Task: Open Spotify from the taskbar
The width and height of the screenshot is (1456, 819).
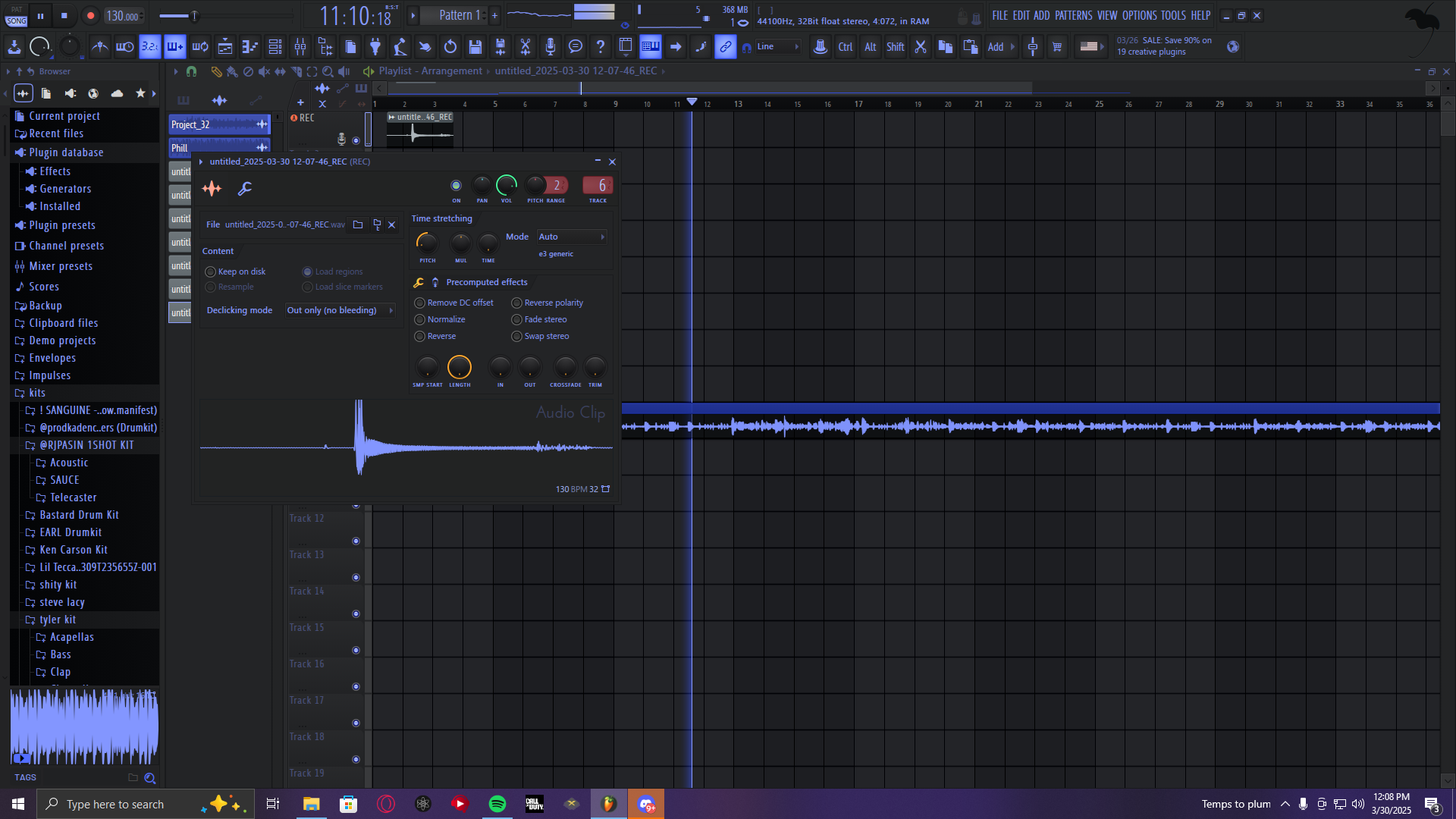Action: click(497, 804)
